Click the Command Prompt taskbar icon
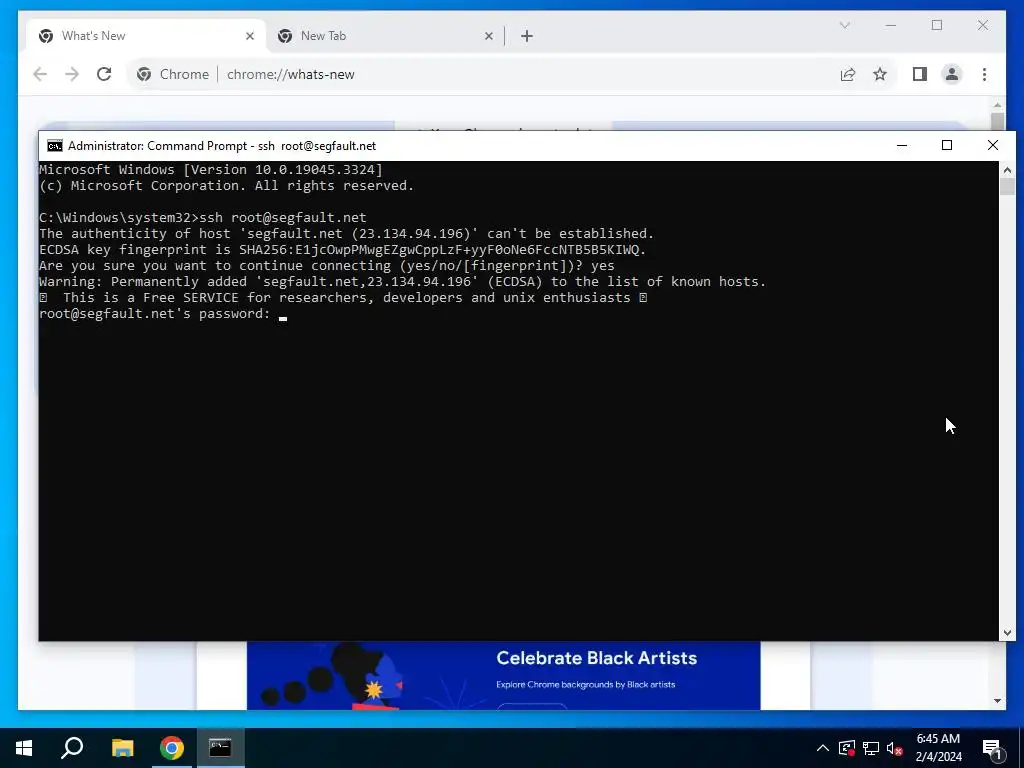This screenshot has width=1024, height=768. coord(220,748)
